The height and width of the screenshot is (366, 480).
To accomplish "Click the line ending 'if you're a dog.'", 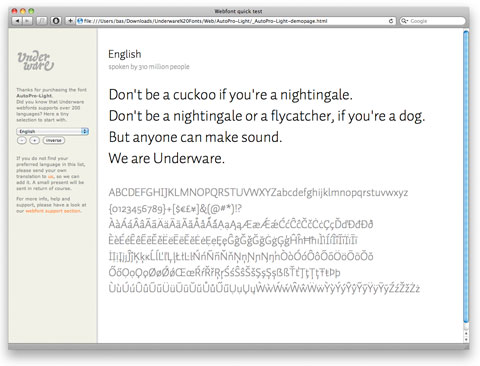I will (x=267, y=116).
